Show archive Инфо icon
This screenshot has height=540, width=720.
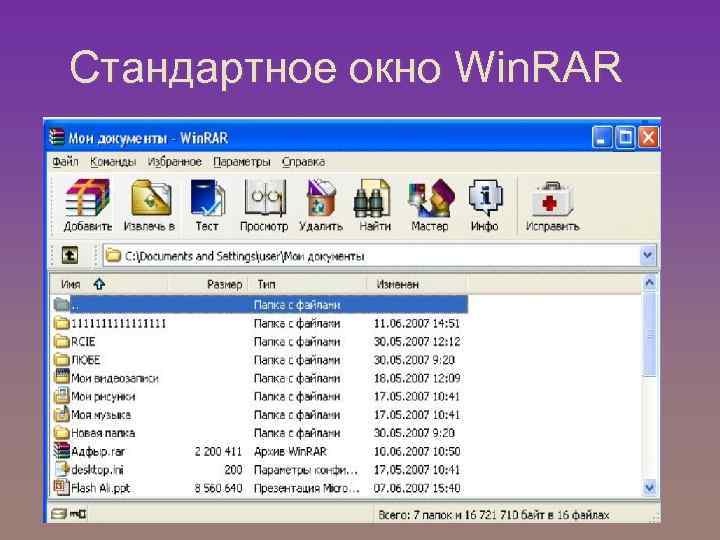tap(485, 198)
